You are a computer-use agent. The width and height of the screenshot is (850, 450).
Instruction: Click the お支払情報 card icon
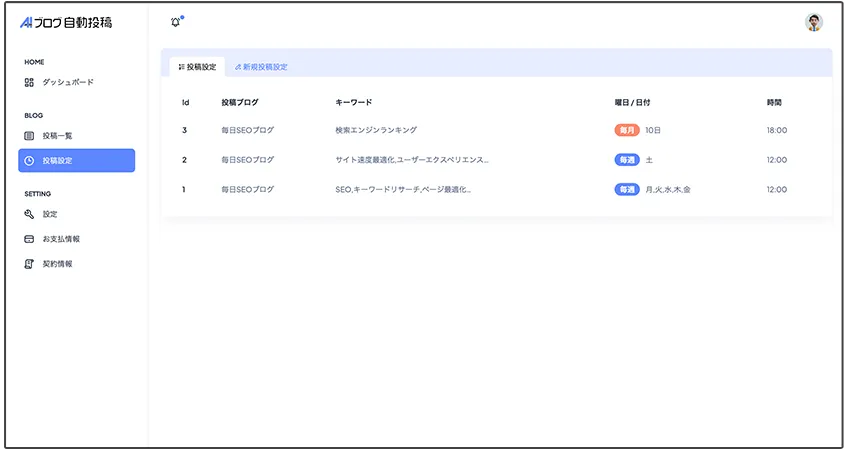click(x=29, y=239)
